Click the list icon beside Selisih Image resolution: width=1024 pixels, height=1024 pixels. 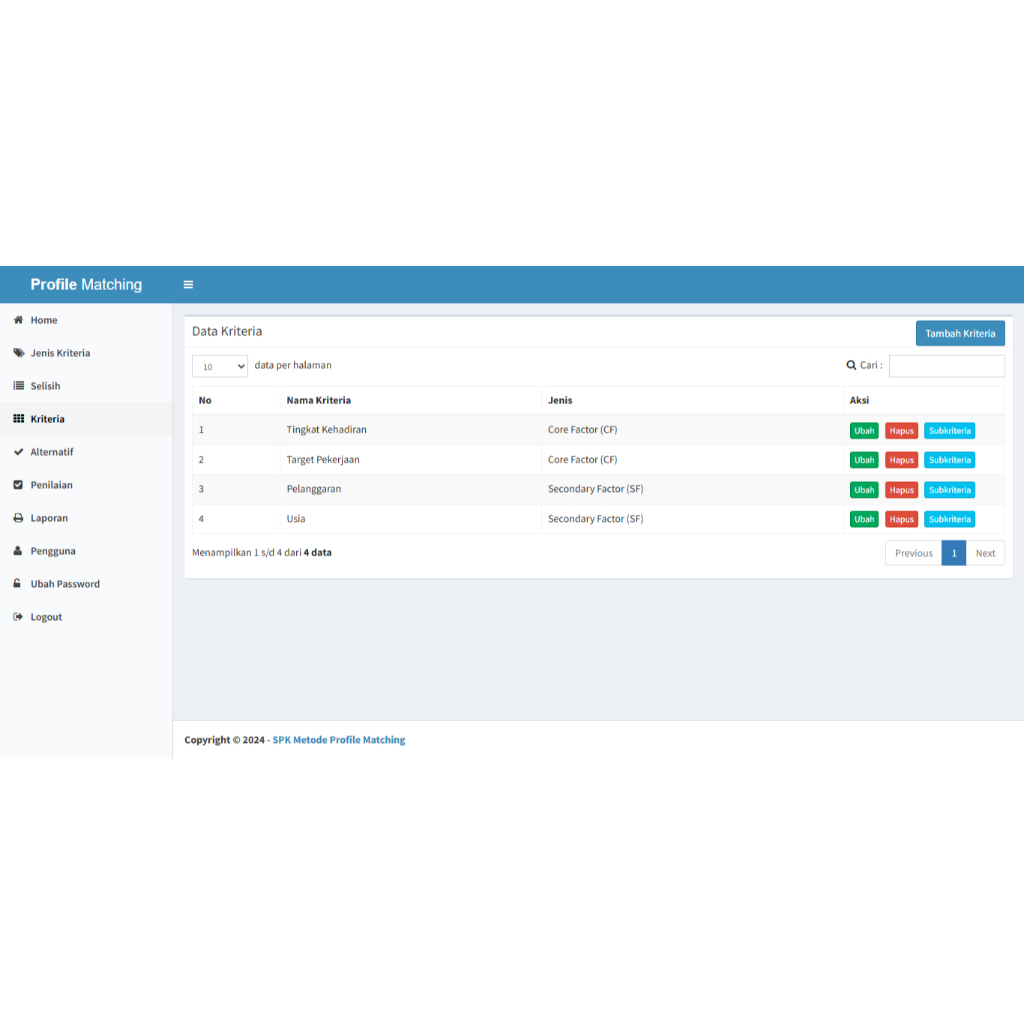[x=18, y=386]
